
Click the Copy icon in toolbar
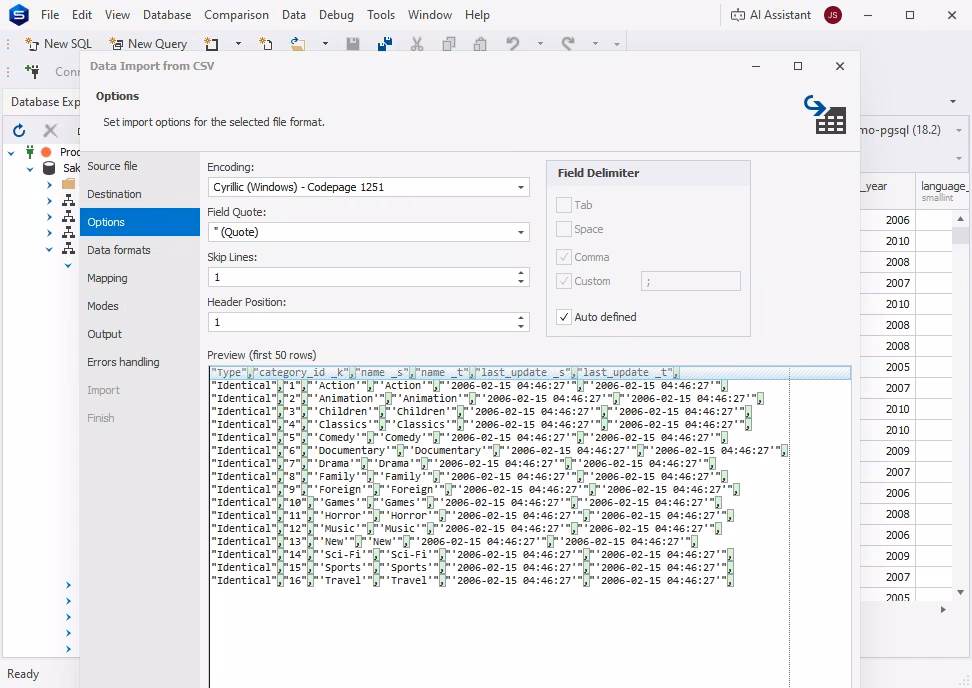pyautogui.click(x=449, y=43)
